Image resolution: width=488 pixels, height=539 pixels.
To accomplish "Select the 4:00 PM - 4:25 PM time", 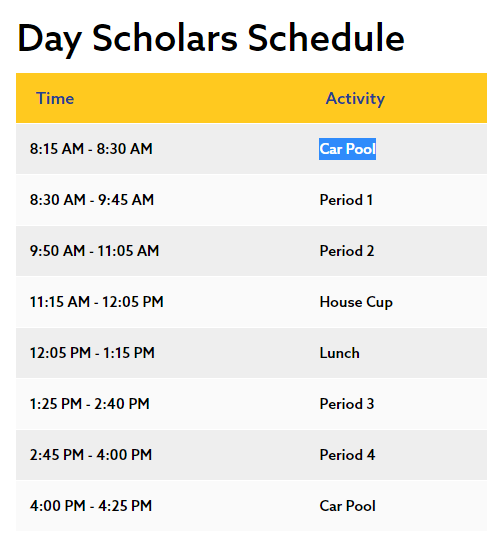I will click(x=91, y=506).
